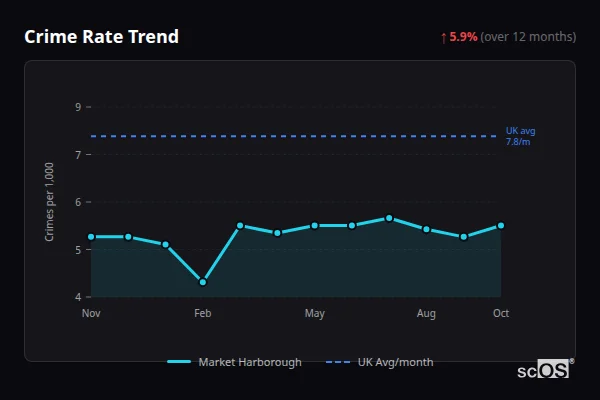Click the 'May' axis label
Screen dimensions: 600x400
(315, 313)
